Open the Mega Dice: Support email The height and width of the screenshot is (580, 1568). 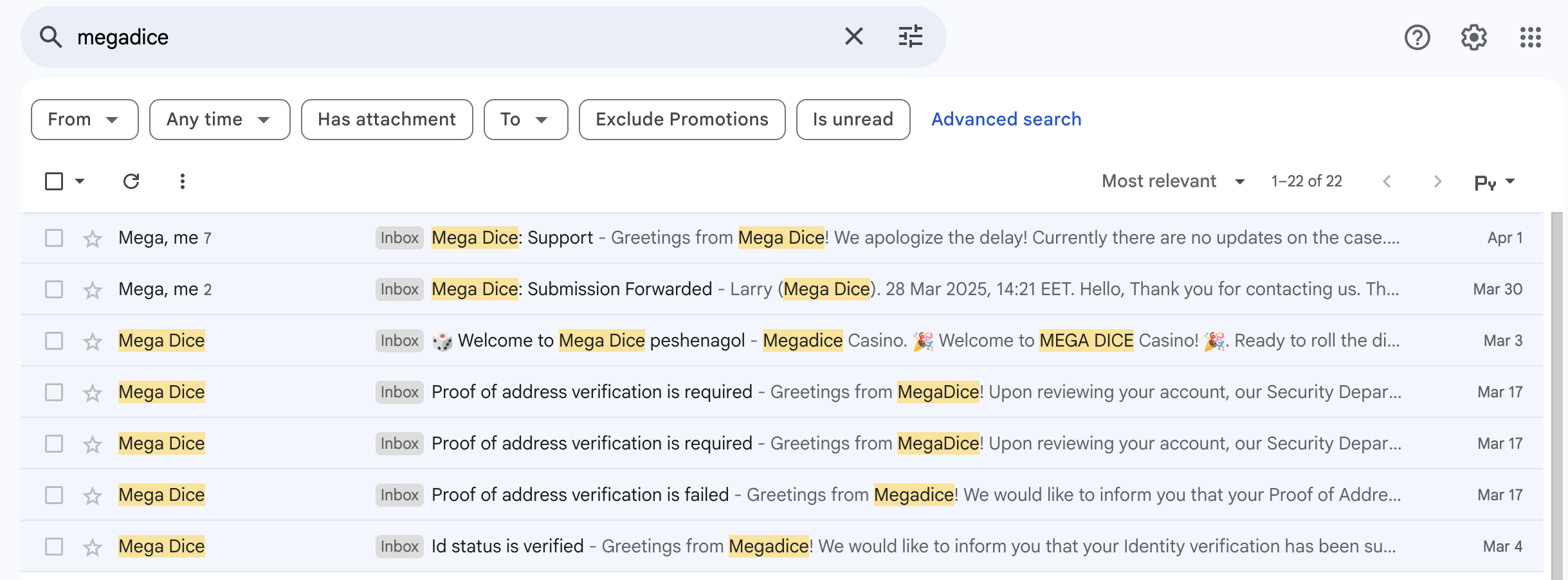point(782,238)
